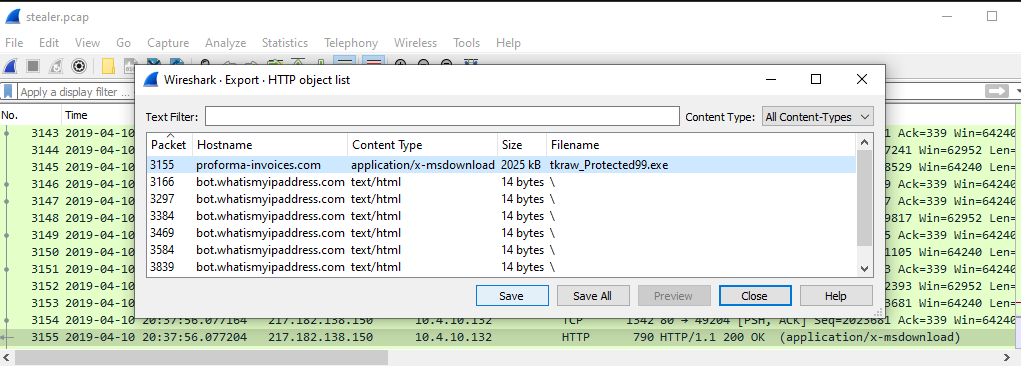Click the Time column header in packet list
Screen dimensions: 1021x366
(98, 115)
